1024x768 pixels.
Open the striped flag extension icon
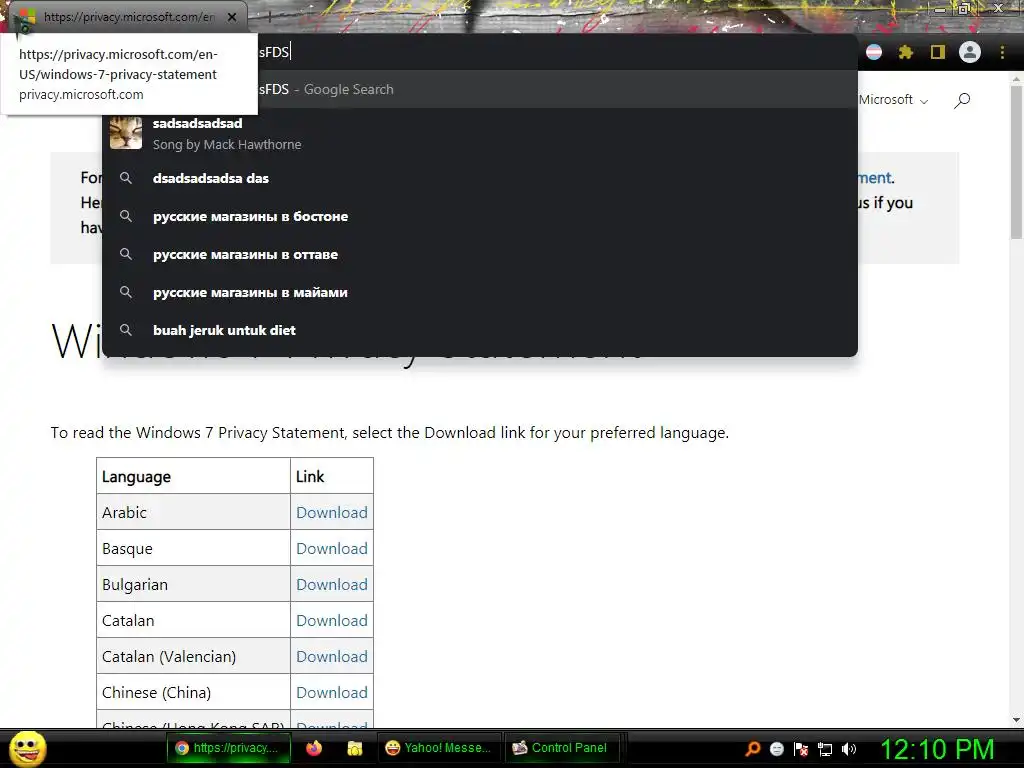(x=874, y=52)
